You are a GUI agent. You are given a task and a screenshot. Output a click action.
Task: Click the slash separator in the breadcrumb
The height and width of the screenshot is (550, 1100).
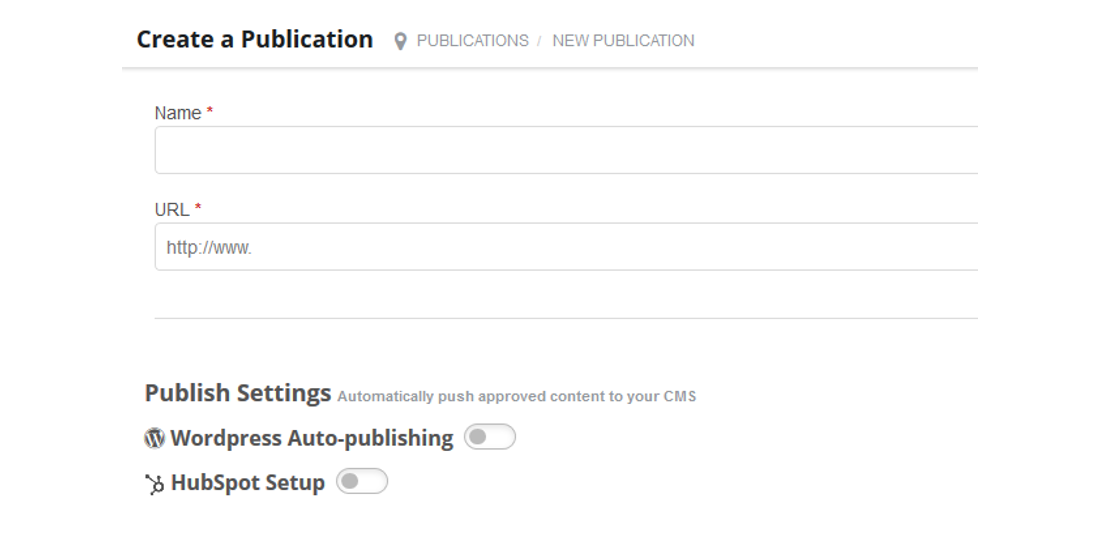pyautogui.click(x=539, y=41)
